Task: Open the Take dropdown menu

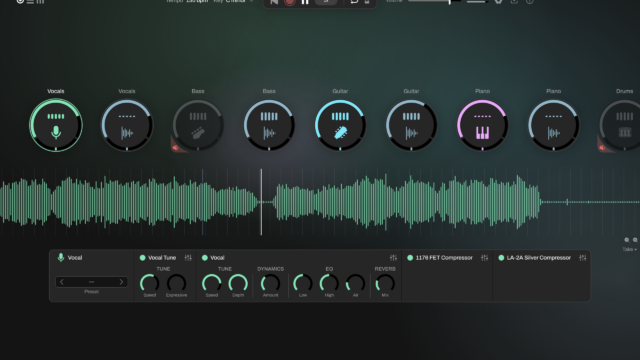Action: (629, 249)
